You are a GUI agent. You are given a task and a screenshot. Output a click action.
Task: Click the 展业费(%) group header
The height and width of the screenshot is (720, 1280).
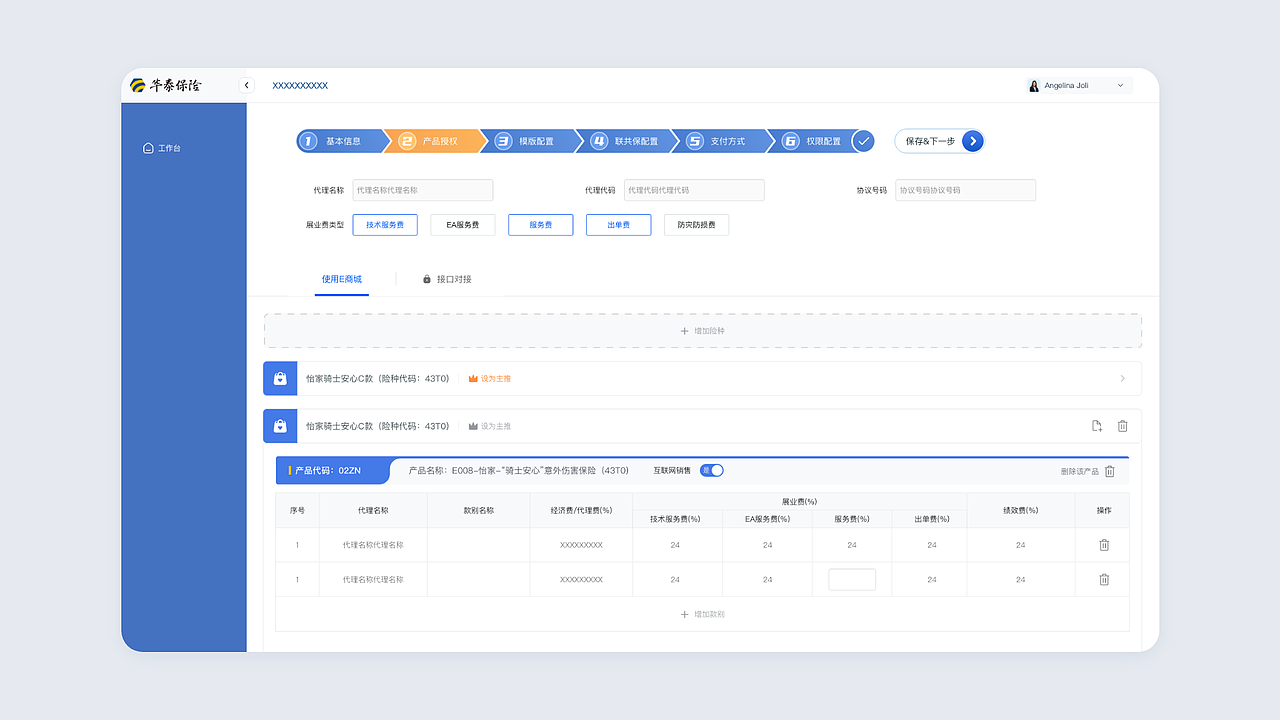click(x=799, y=501)
